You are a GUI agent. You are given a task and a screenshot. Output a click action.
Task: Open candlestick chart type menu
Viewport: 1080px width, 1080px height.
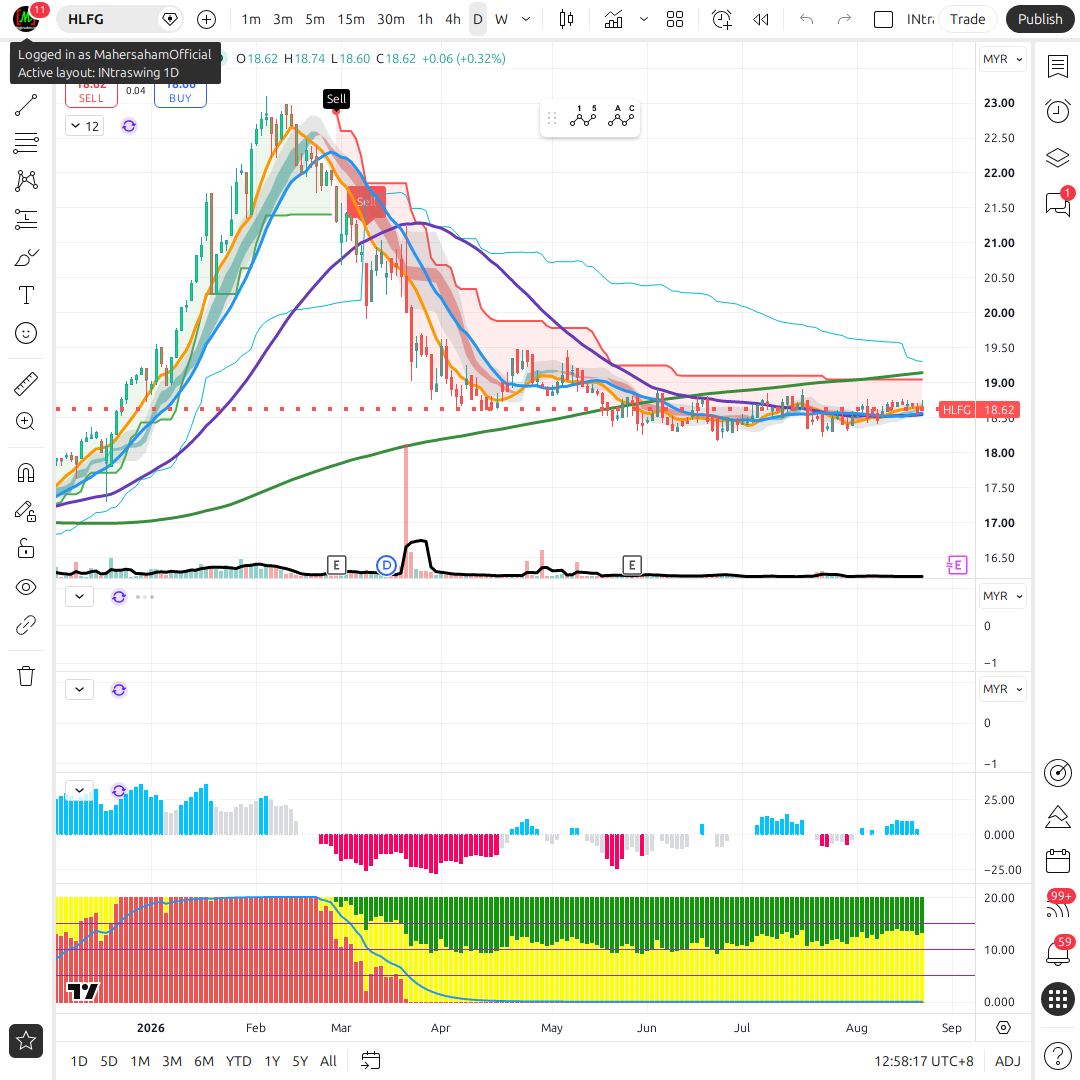click(566, 19)
